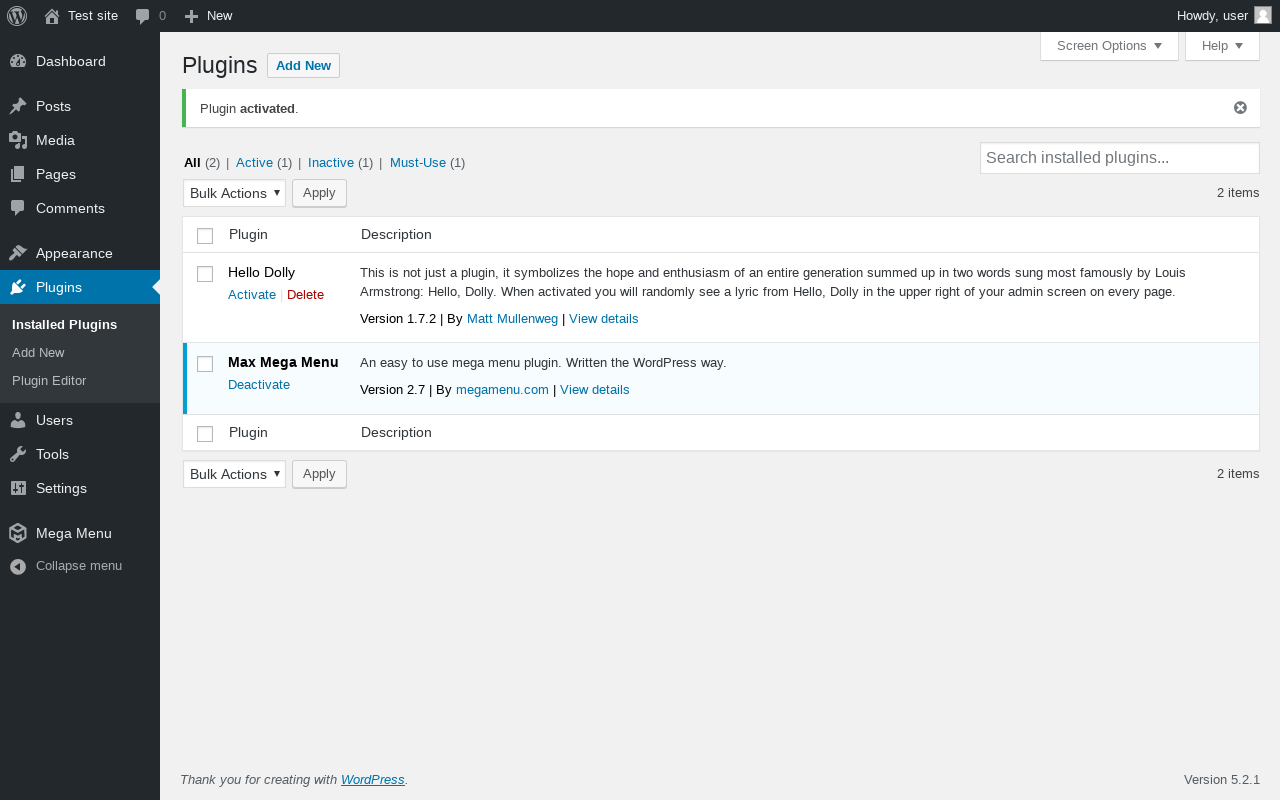This screenshot has height=800, width=1280.
Task: Click the WordPress logo icon
Action: [x=17, y=16]
